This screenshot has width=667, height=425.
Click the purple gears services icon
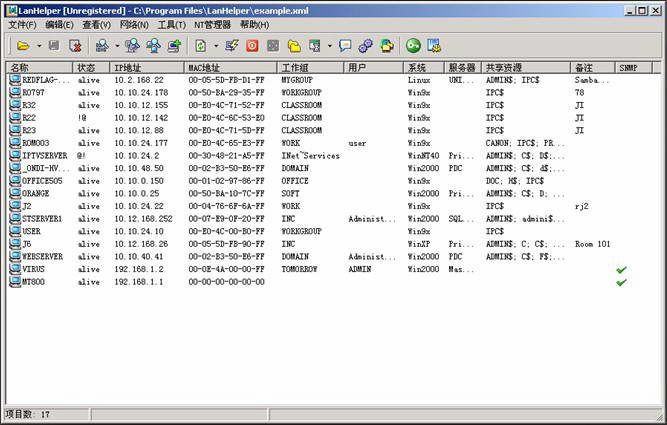366,46
